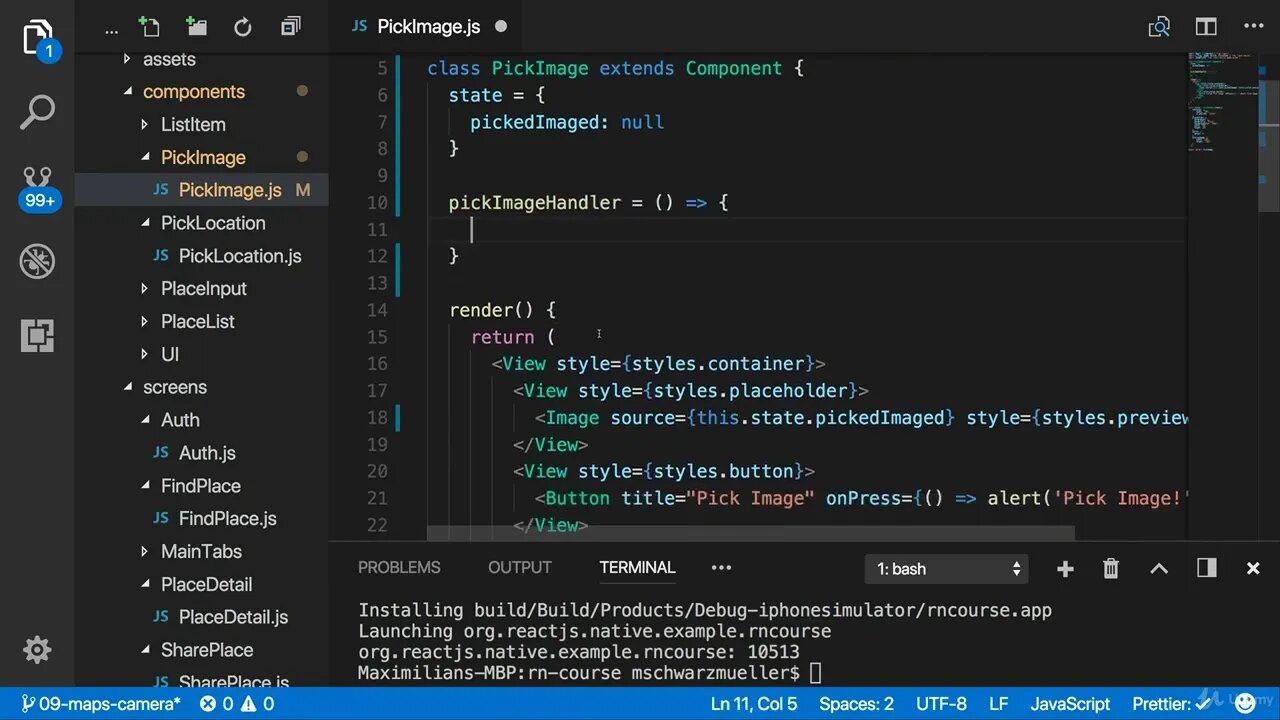Image resolution: width=1280 pixels, height=720 pixels.
Task: Click the JS icon of the PickImage.js tab
Action: [x=359, y=27]
